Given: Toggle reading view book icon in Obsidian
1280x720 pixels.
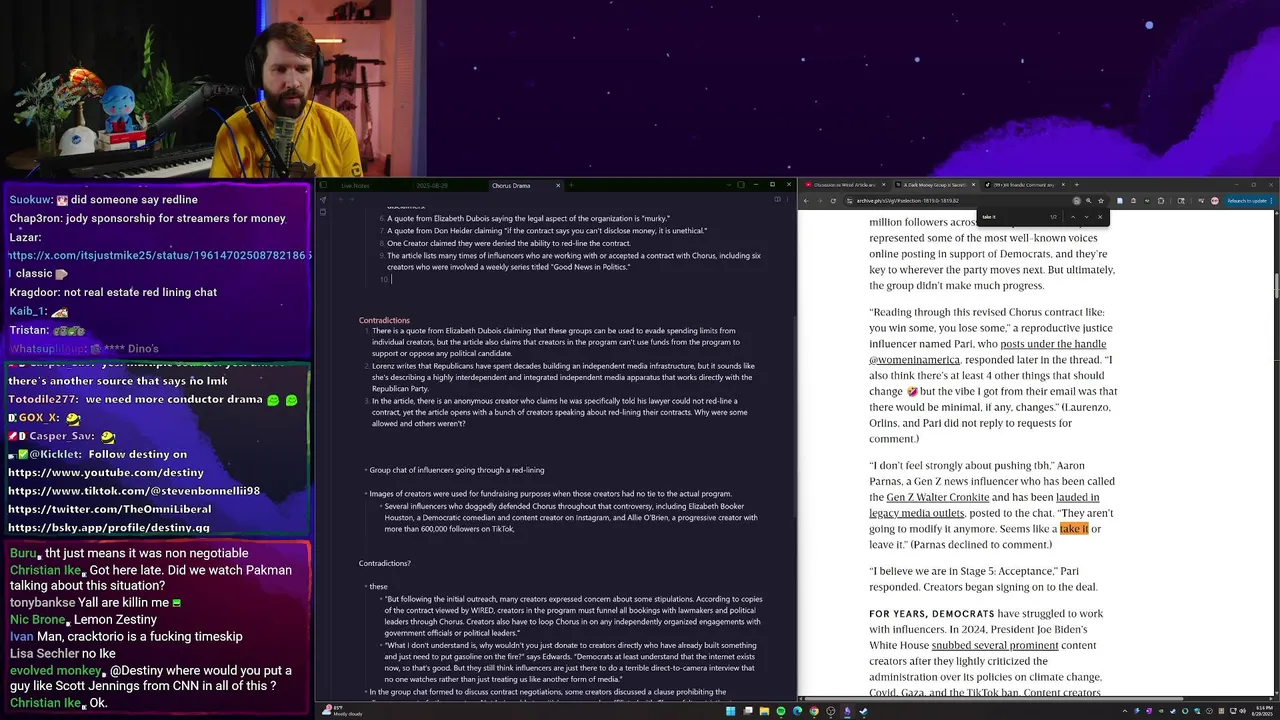Looking at the screenshot, I should click(x=777, y=199).
